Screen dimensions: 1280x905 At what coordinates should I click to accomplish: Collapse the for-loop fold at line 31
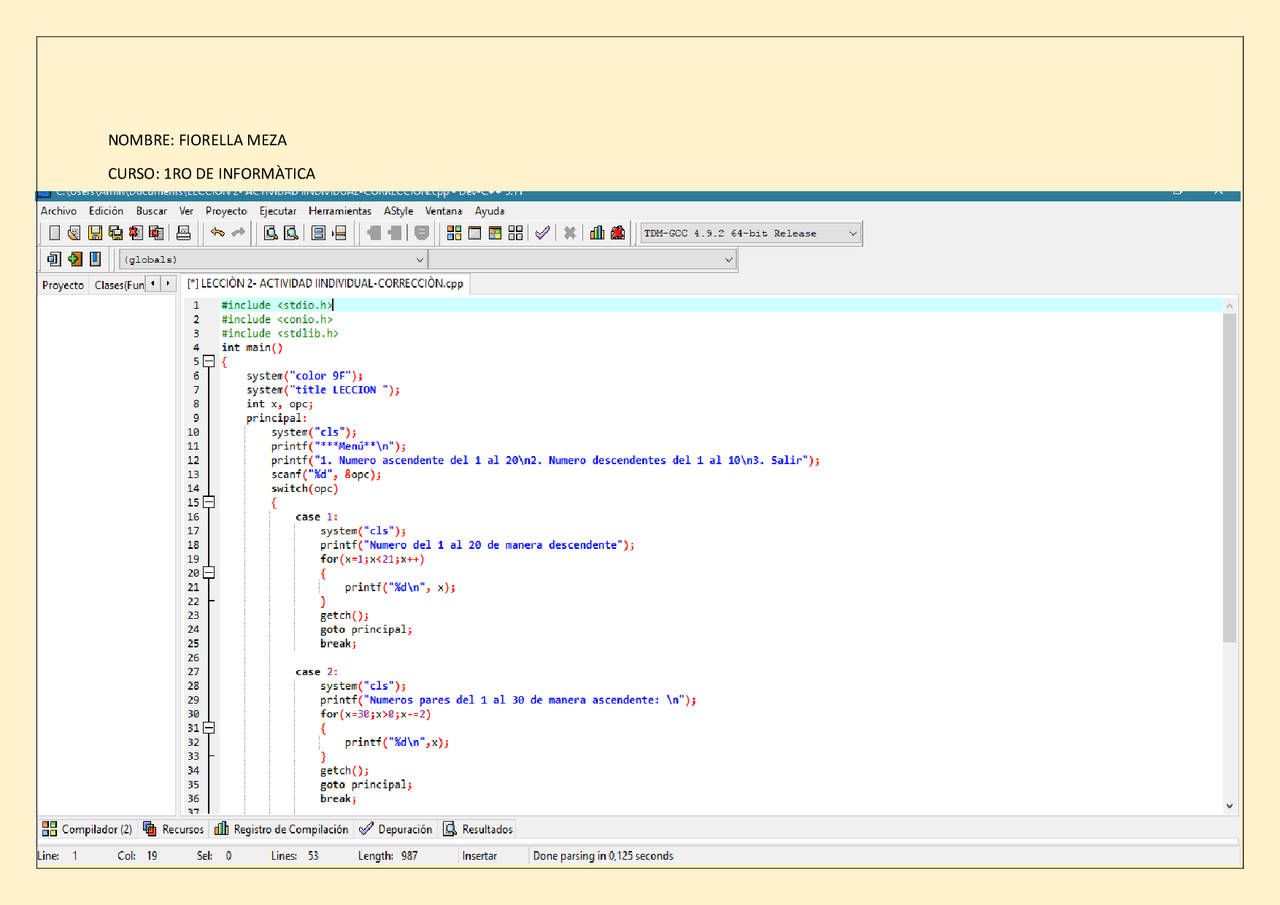click(208, 728)
